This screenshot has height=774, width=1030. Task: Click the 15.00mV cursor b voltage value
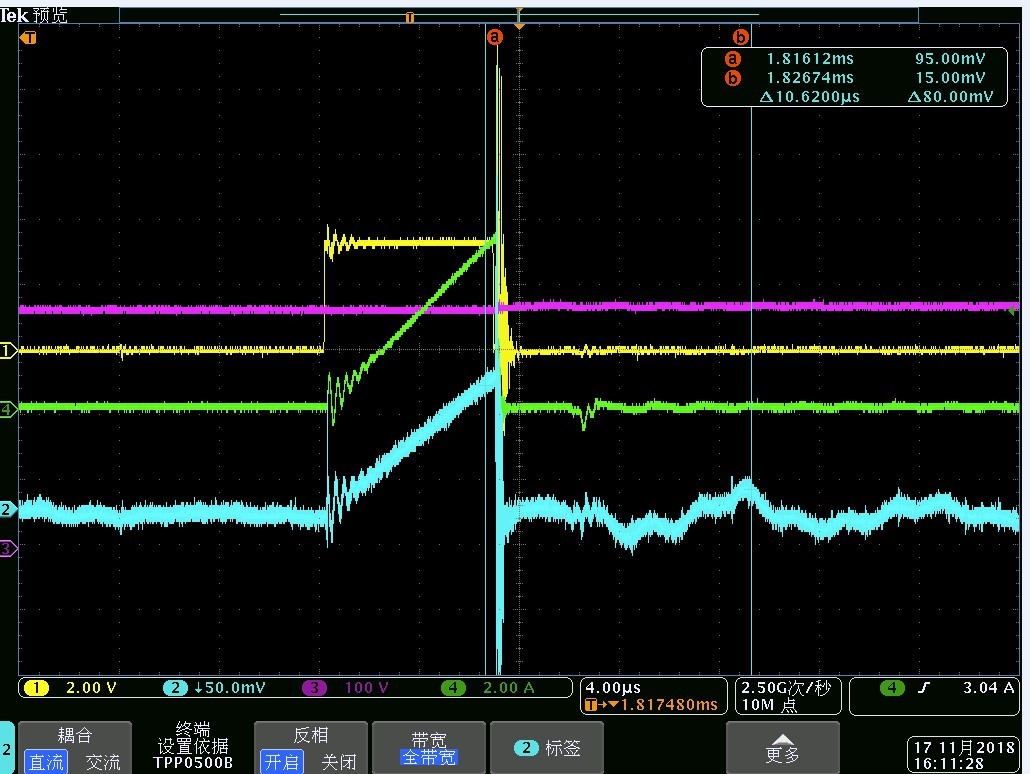coord(951,78)
